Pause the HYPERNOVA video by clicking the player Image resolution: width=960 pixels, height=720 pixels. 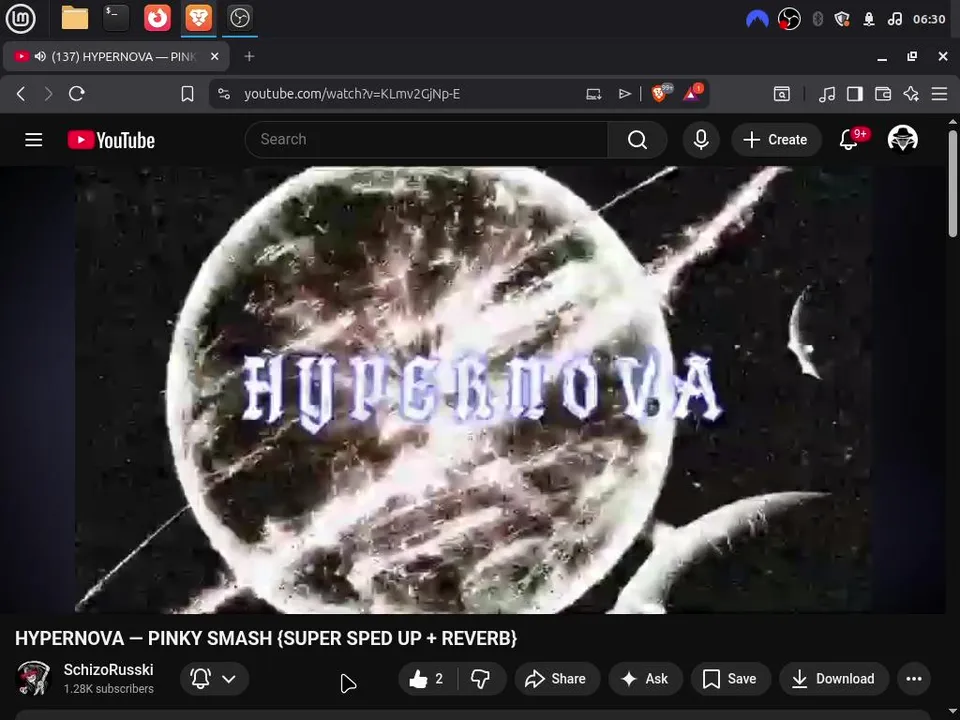click(x=473, y=390)
